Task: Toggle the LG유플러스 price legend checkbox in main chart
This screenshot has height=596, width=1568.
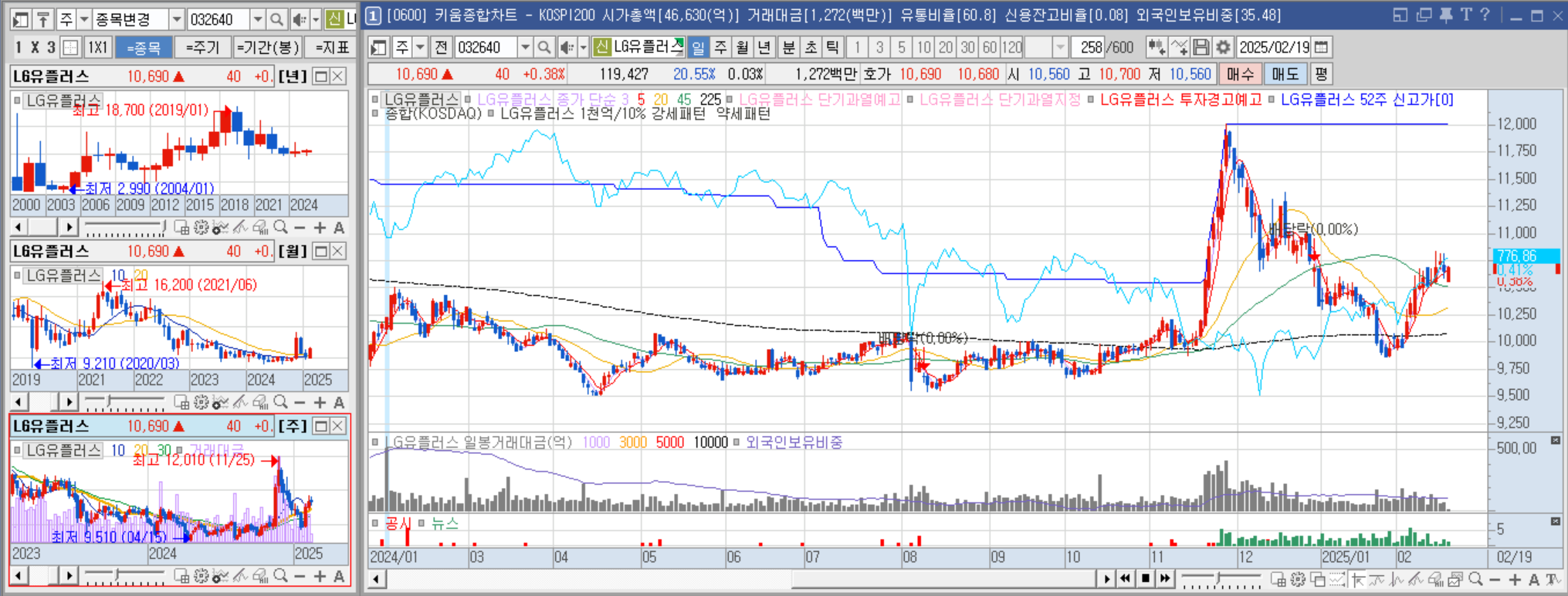Action: coord(375,100)
